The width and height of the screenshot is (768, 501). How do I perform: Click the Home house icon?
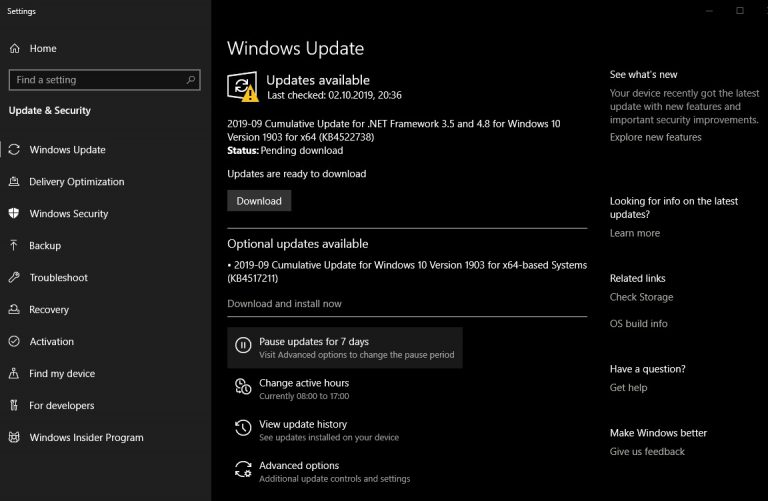coord(15,48)
